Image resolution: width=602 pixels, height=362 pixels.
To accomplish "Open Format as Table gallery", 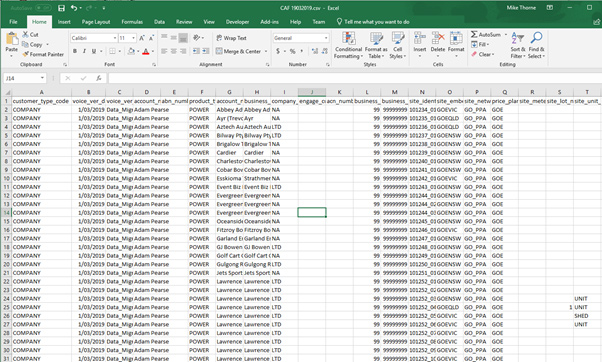I will [376, 45].
